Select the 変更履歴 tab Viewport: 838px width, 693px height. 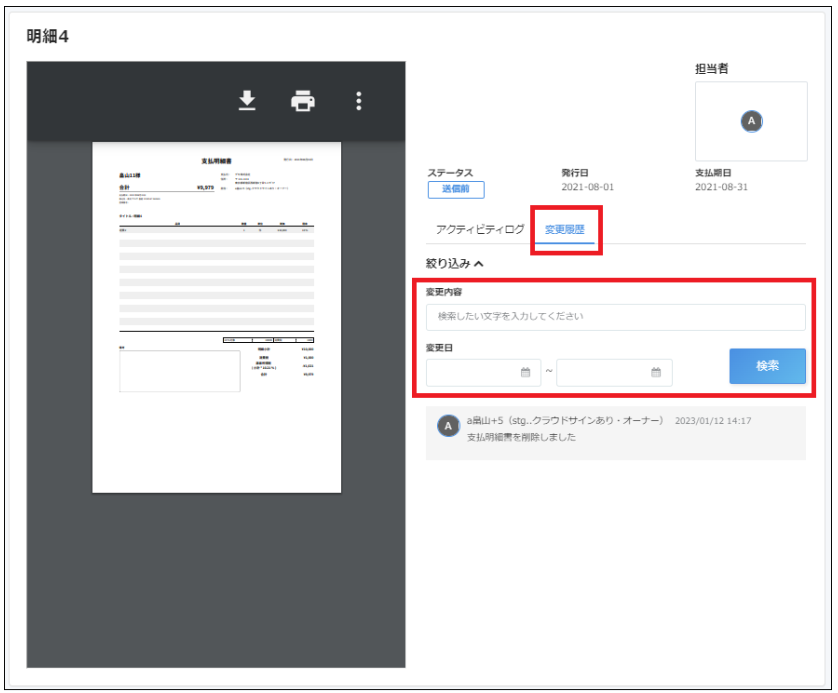point(564,229)
